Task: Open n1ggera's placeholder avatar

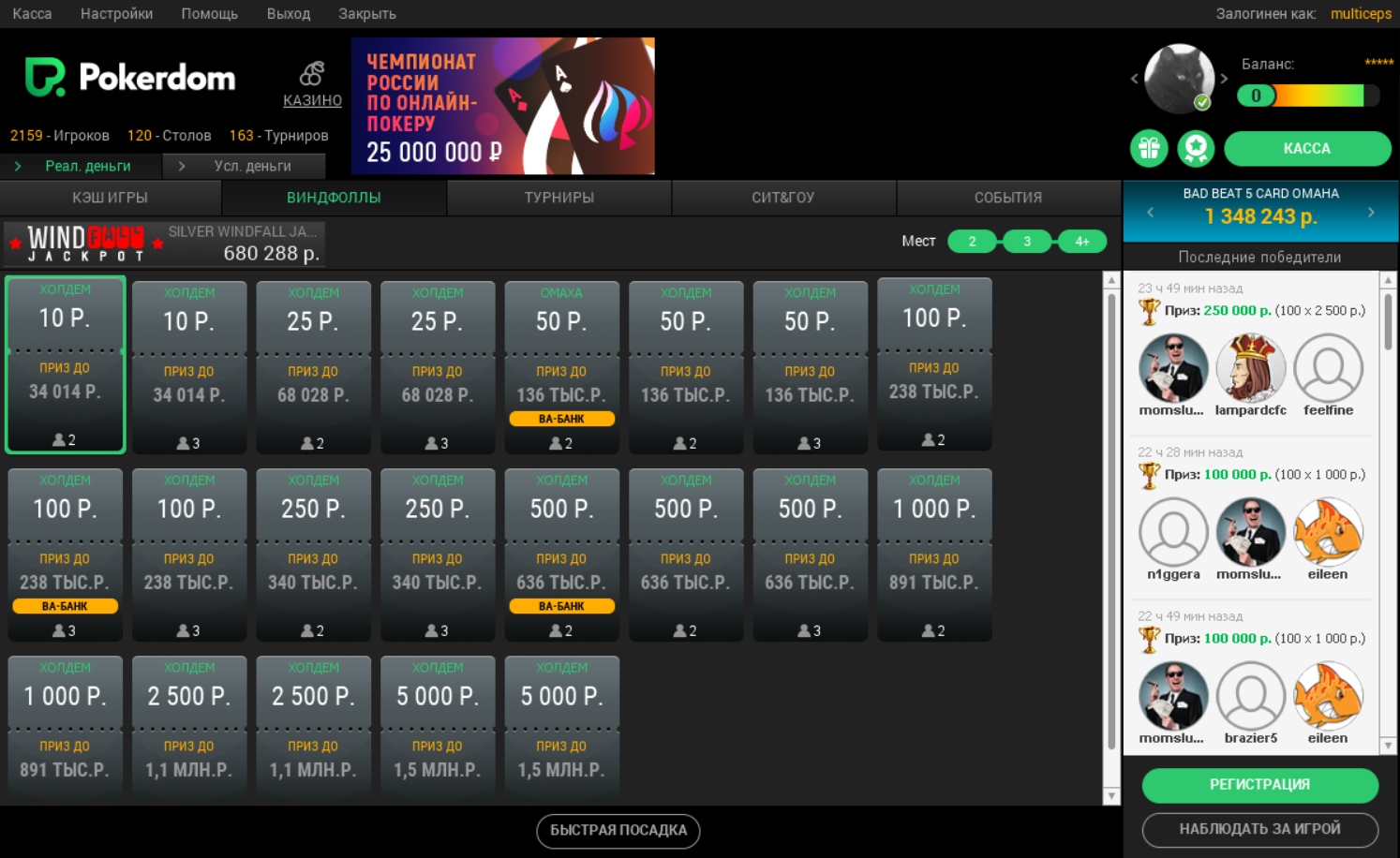Action: (1172, 532)
